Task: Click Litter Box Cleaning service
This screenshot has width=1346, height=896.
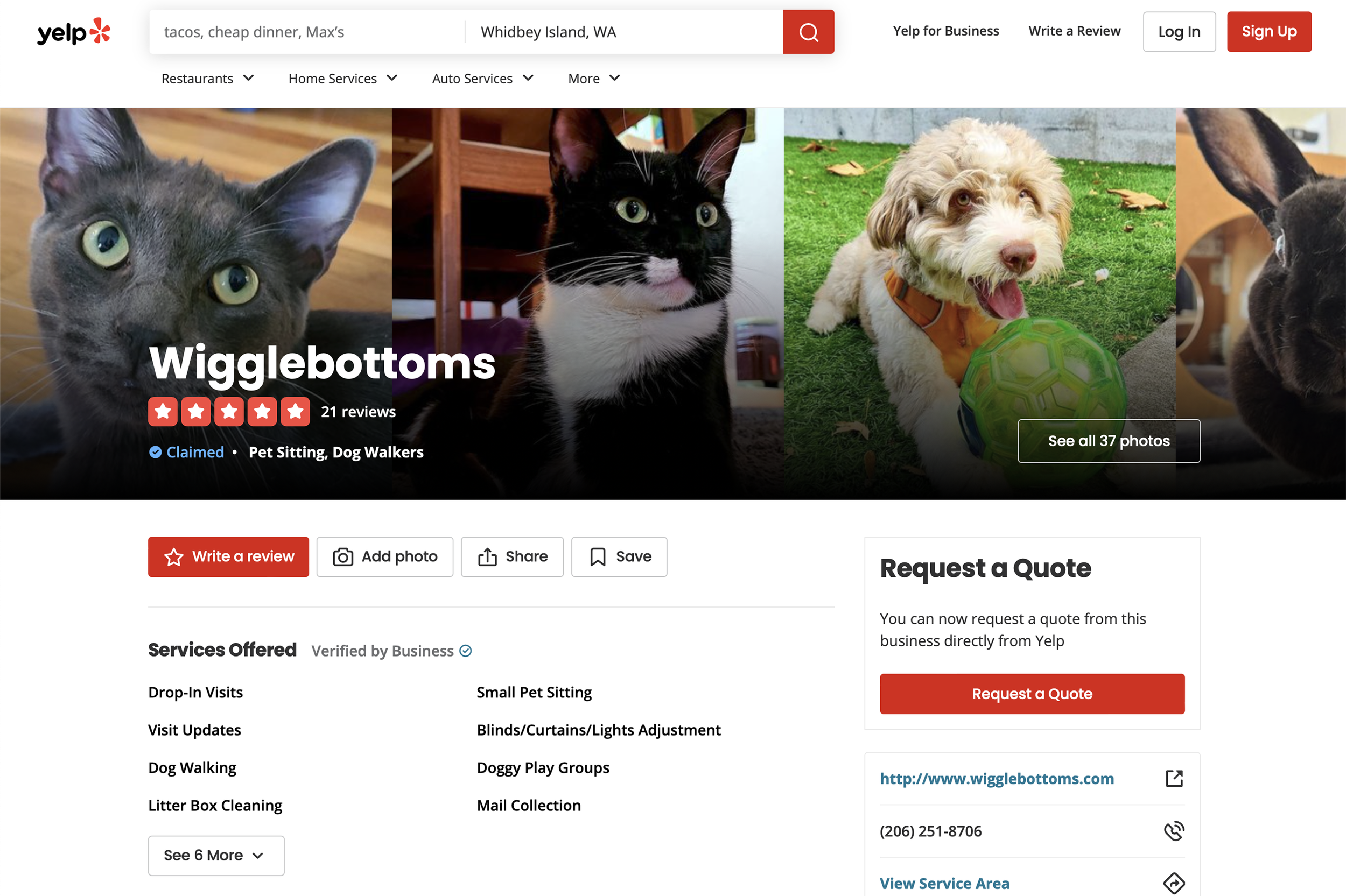Action: [x=215, y=805]
